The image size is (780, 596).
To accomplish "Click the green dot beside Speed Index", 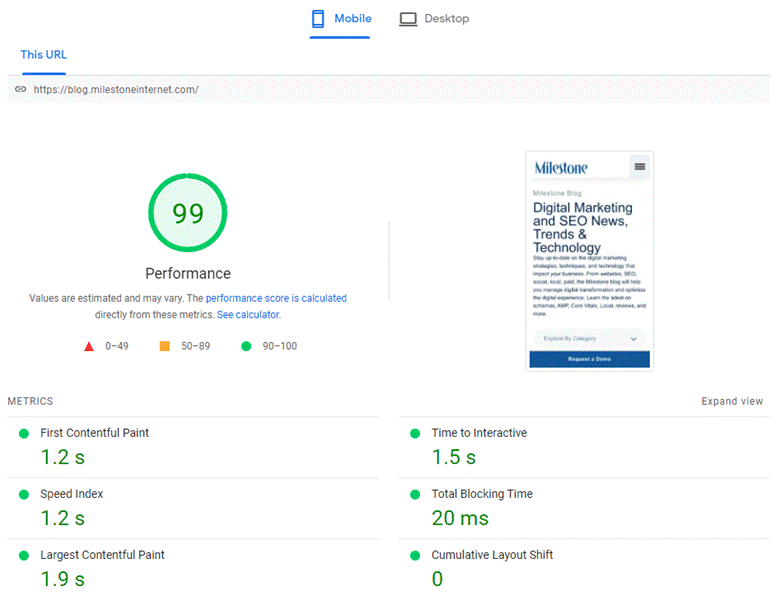I will click(24, 495).
